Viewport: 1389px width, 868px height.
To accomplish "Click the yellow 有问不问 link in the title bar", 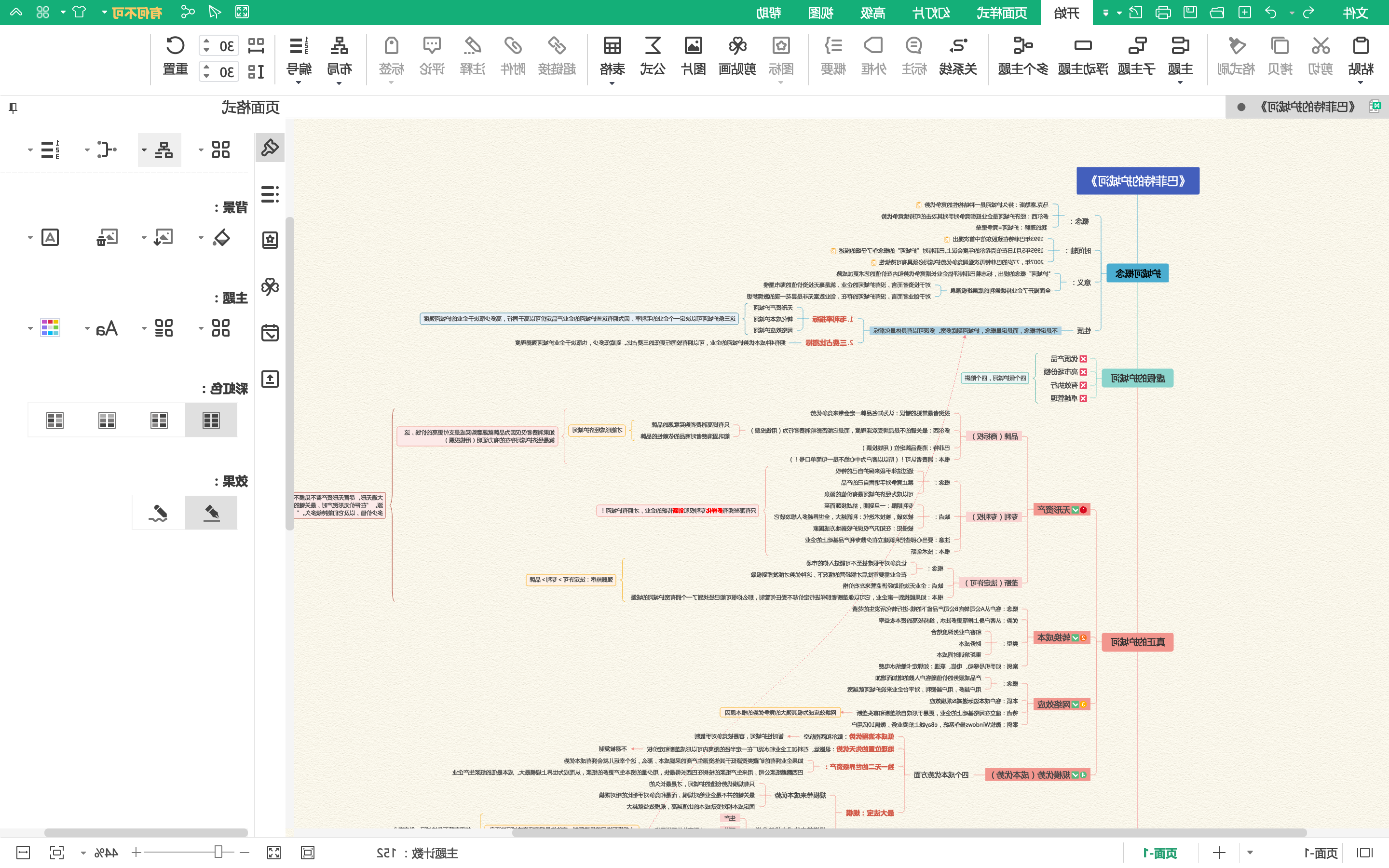I will [136, 13].
